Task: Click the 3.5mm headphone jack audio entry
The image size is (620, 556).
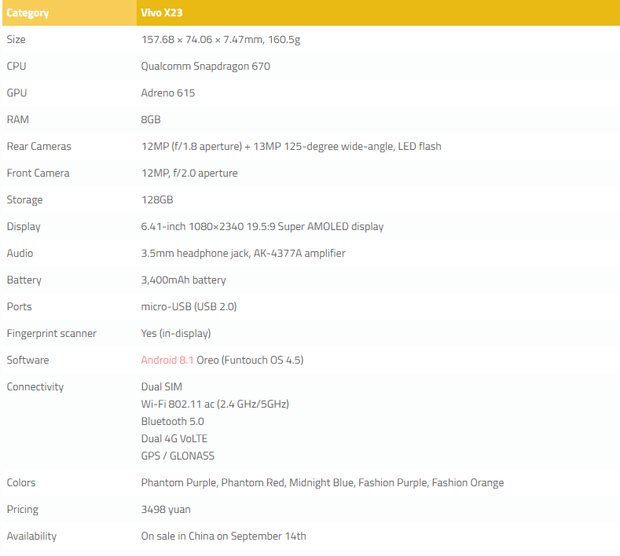Action: pyautogui.click(x=243, y=253)
